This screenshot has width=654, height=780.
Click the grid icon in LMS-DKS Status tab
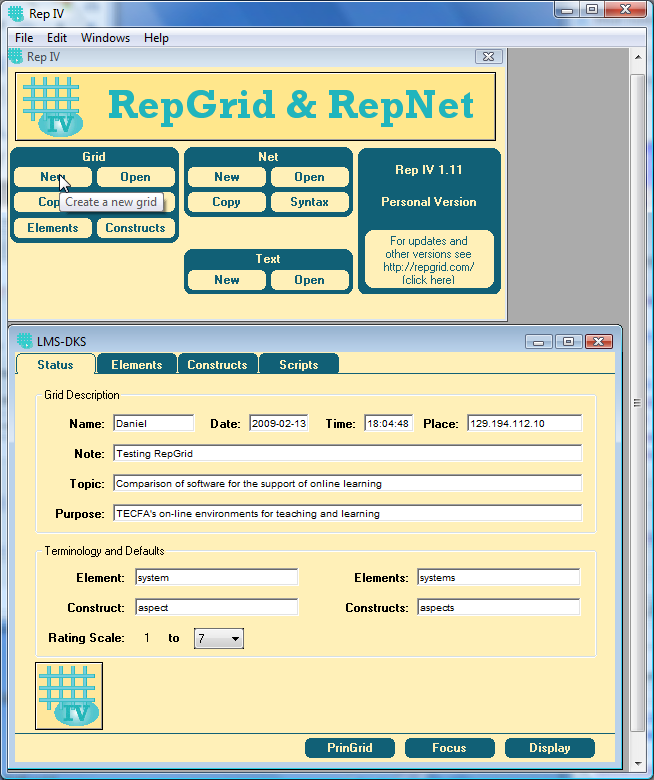[69, 695]
